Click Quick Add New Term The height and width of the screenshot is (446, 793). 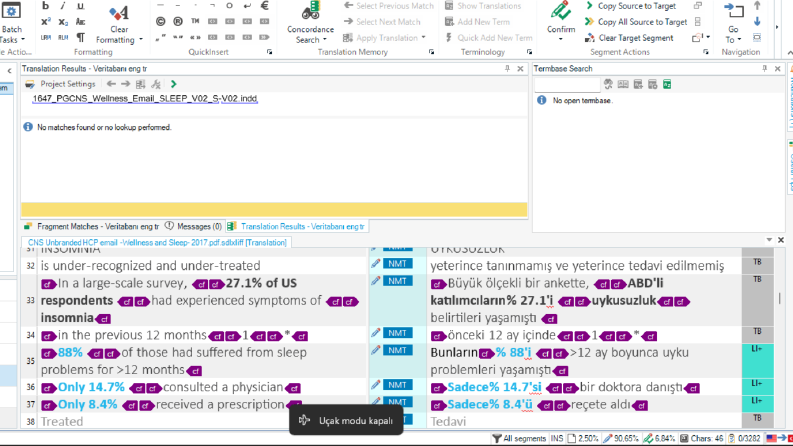489,38
